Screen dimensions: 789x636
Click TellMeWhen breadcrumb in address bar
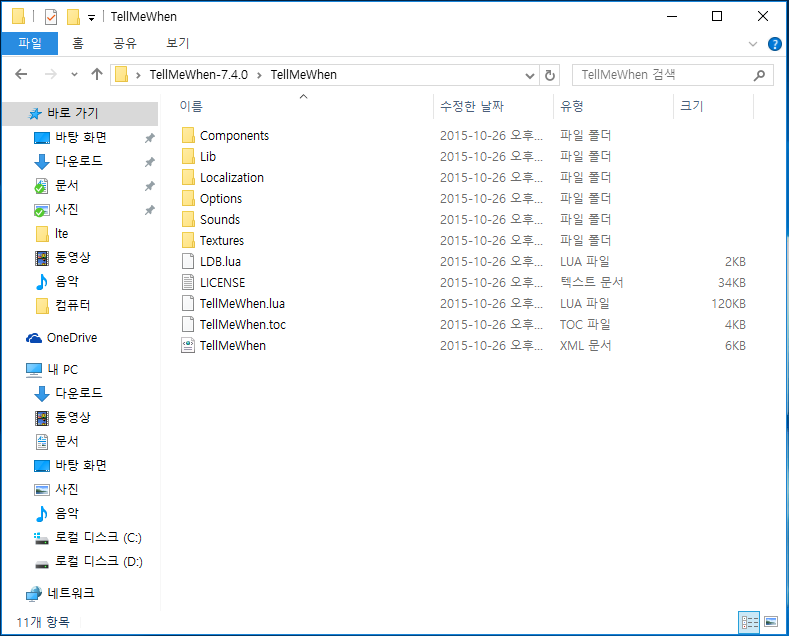(303, 74)
